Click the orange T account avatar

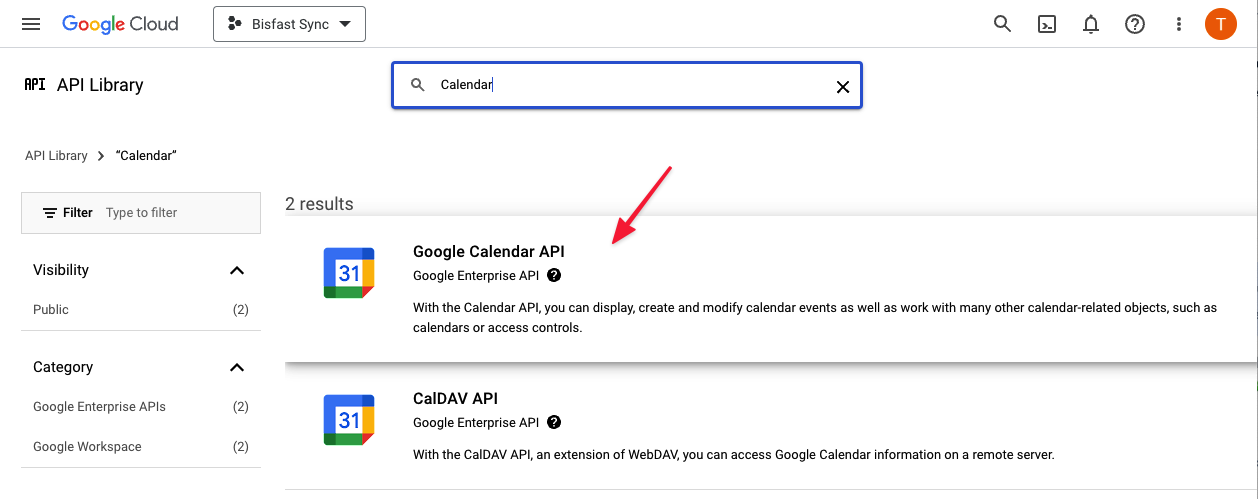point(1221,24)
